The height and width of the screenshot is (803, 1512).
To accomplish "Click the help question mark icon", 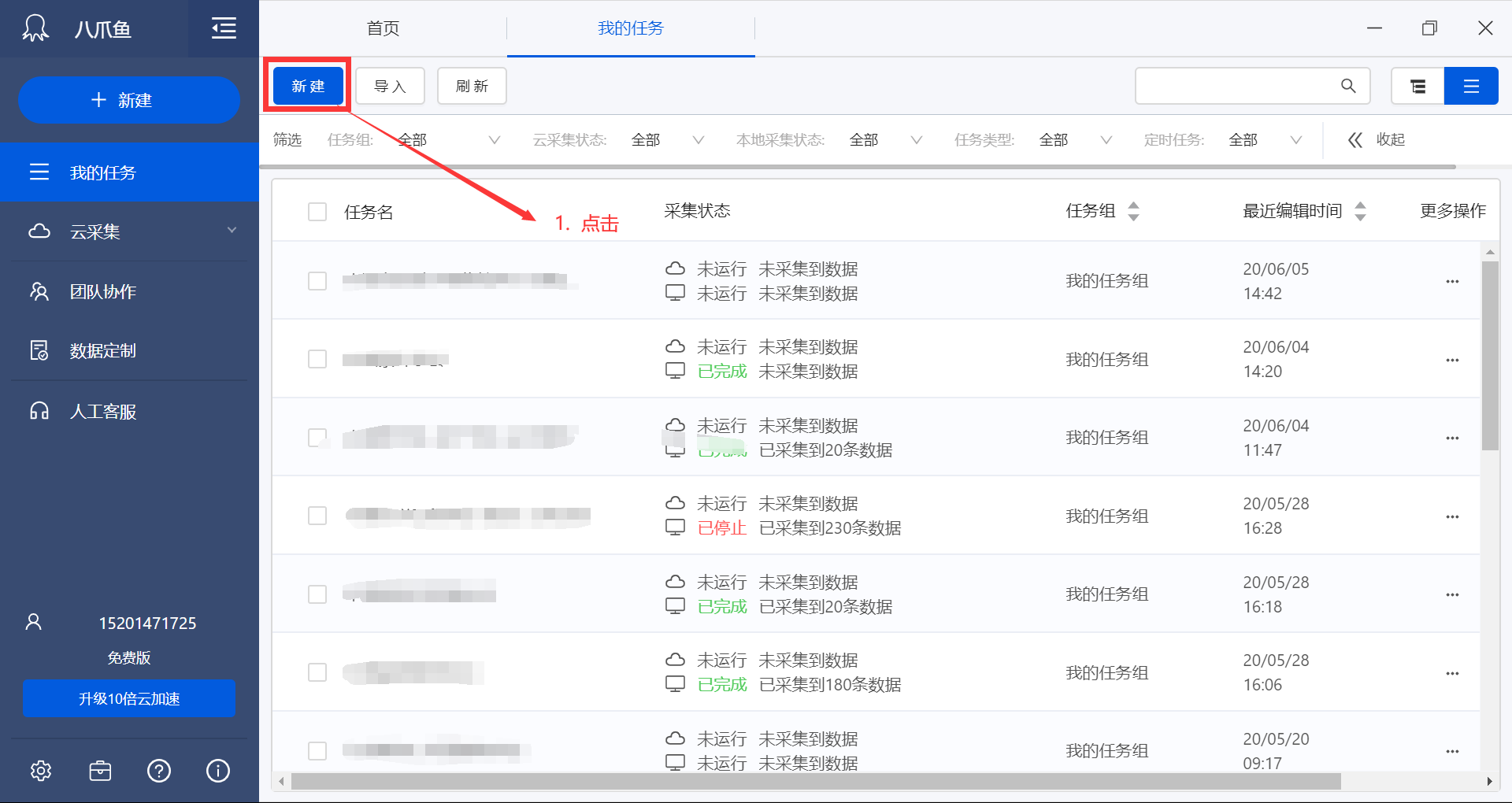I will 159,771.
